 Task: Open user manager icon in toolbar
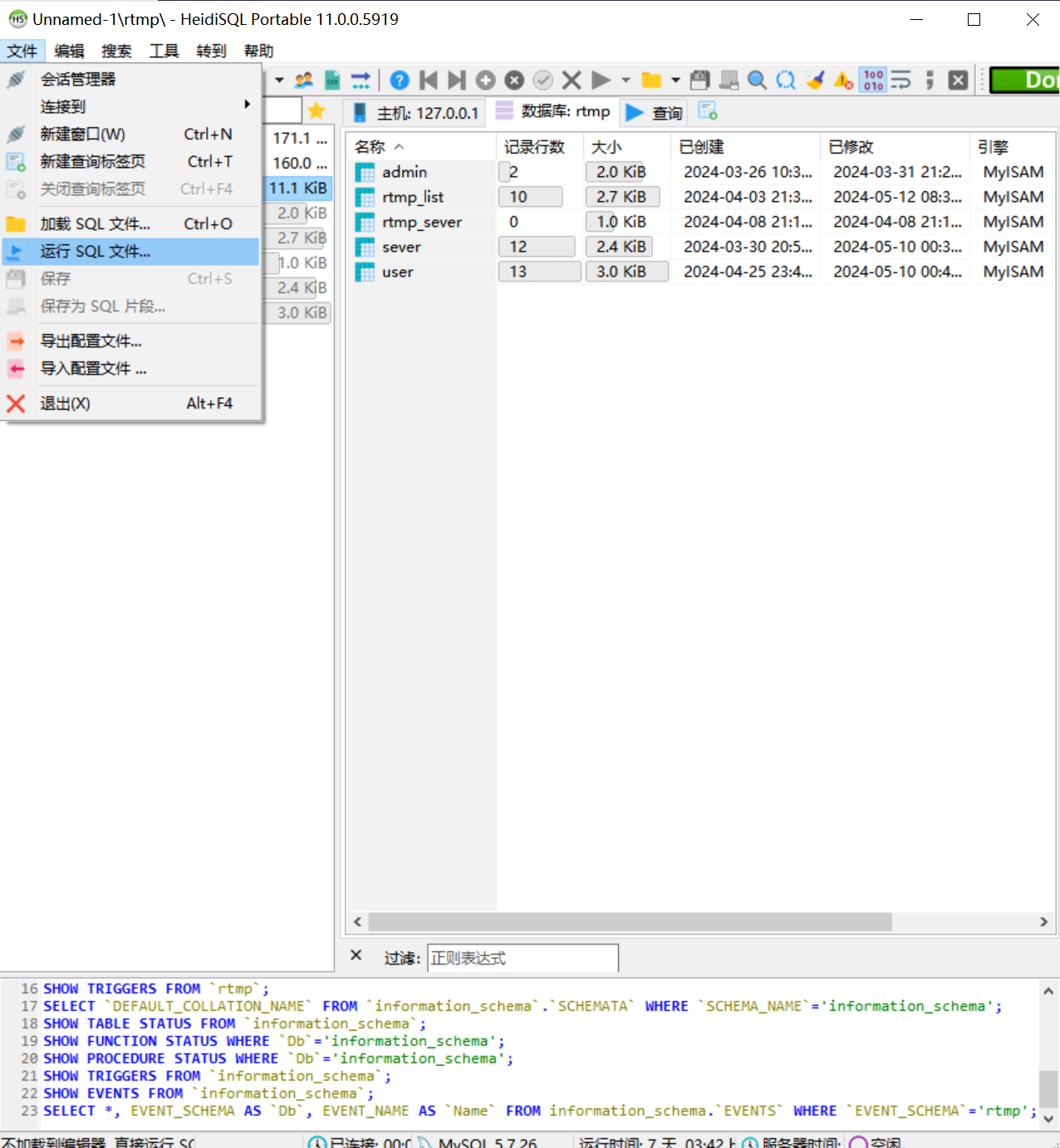click(x=304, y=80)
